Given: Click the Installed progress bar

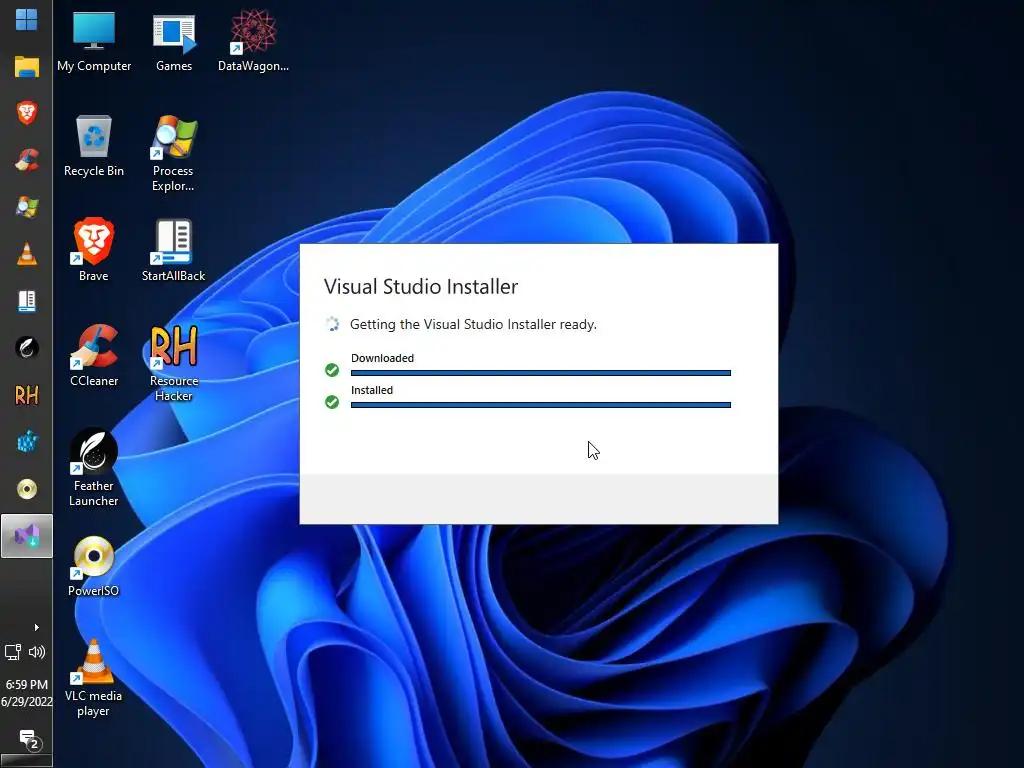Looking at the screenshot, I should (x=541, y=405).
